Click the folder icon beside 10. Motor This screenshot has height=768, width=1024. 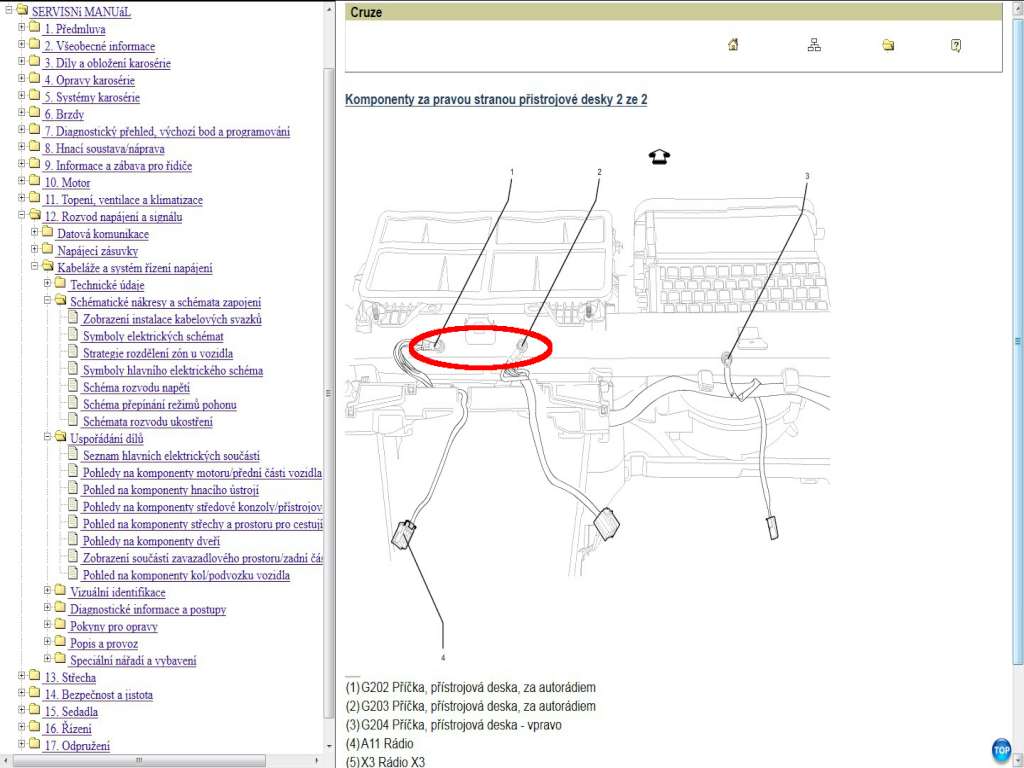coord(34,182)
